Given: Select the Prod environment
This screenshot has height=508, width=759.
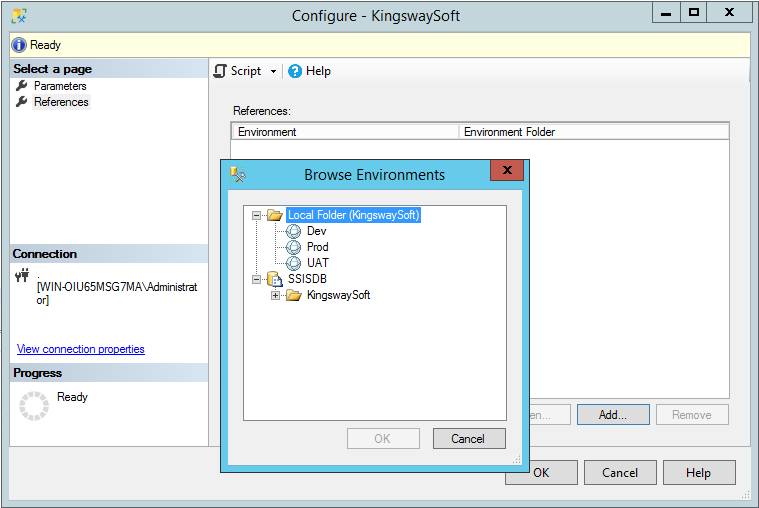Looking at the screenshot, I should coord(318,247).
